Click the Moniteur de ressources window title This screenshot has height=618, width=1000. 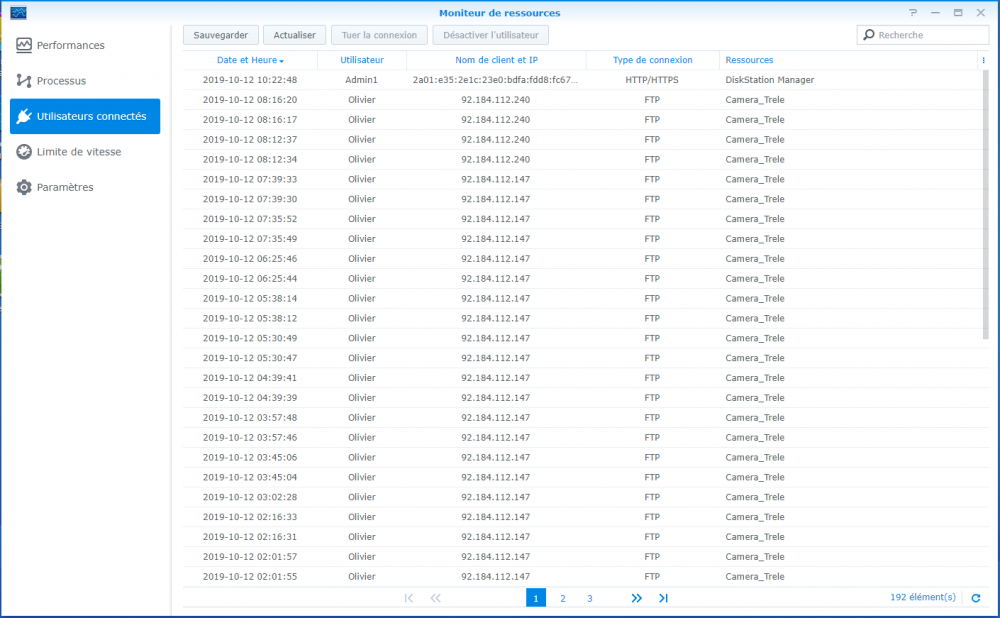499,13
